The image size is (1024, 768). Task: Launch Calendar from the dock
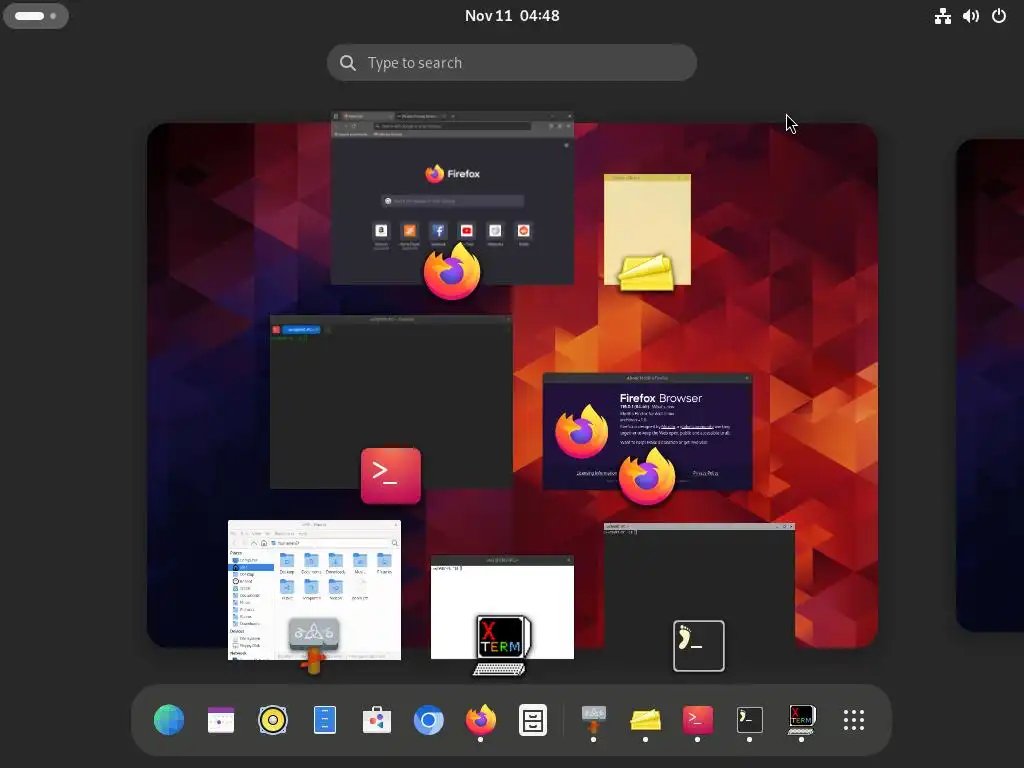click(x=221, y=720)
